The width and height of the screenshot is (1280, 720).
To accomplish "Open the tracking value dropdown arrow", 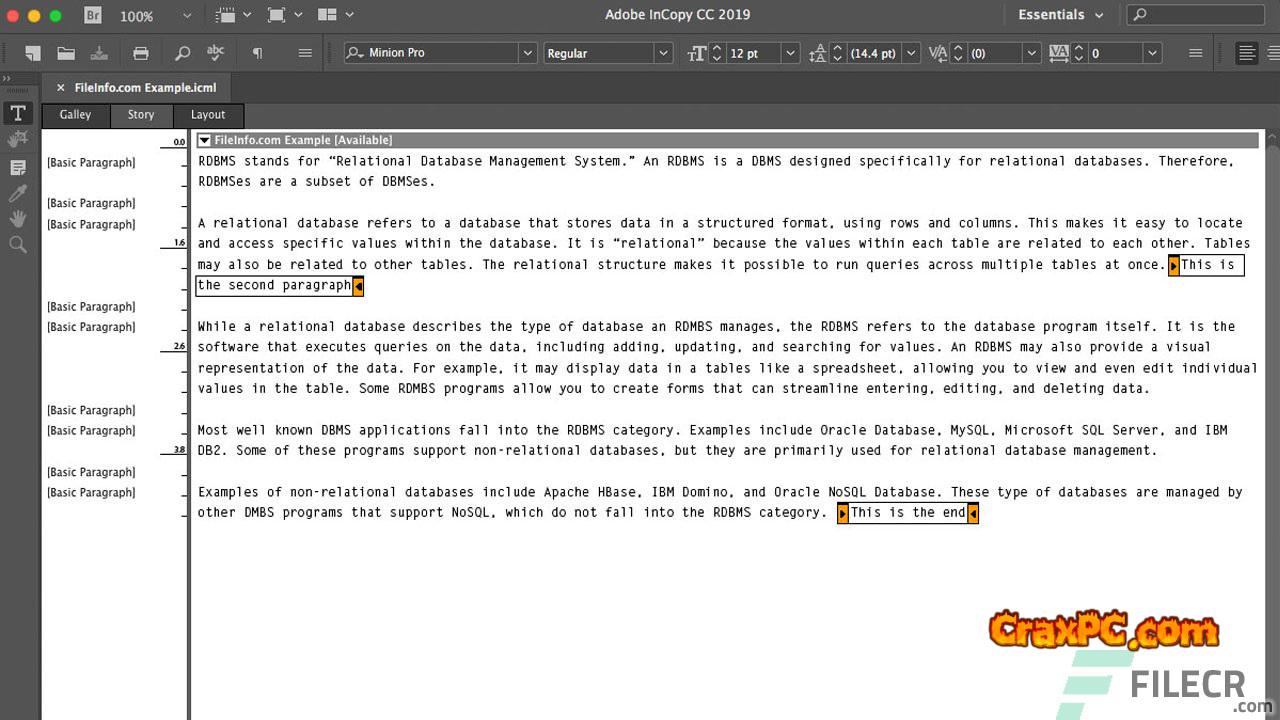I will [1153, 53].
